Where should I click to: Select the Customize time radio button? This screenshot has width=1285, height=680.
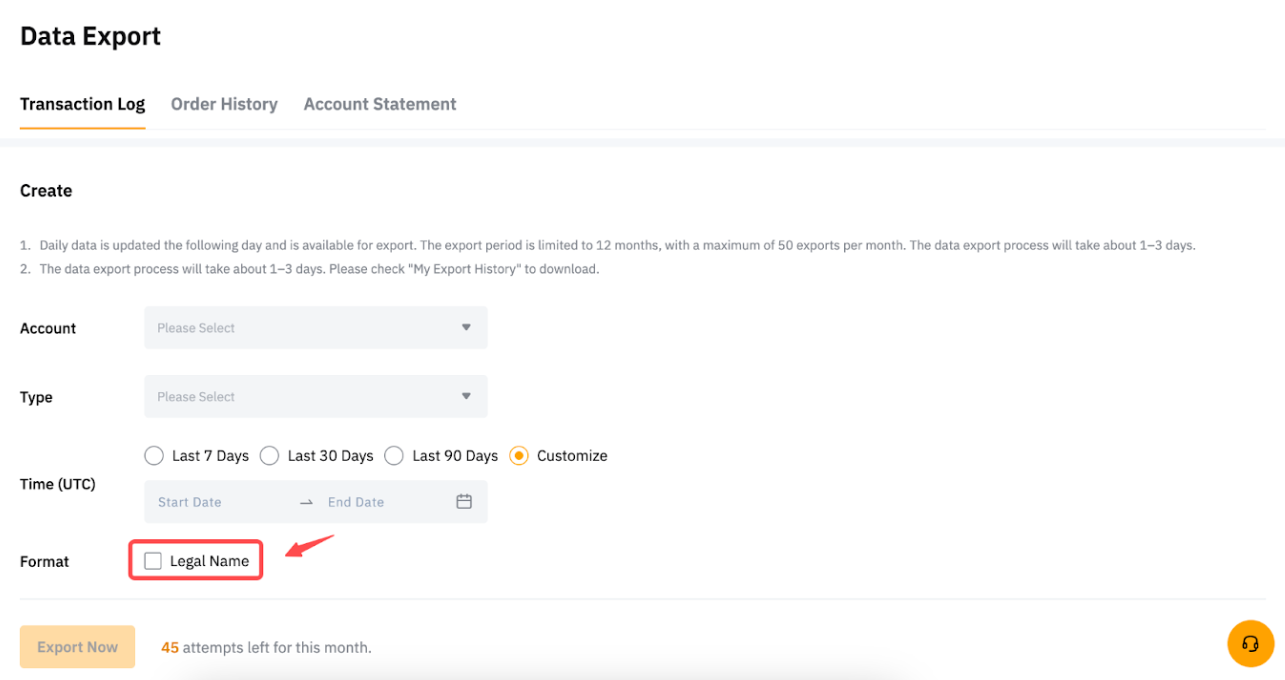(519, 456)
